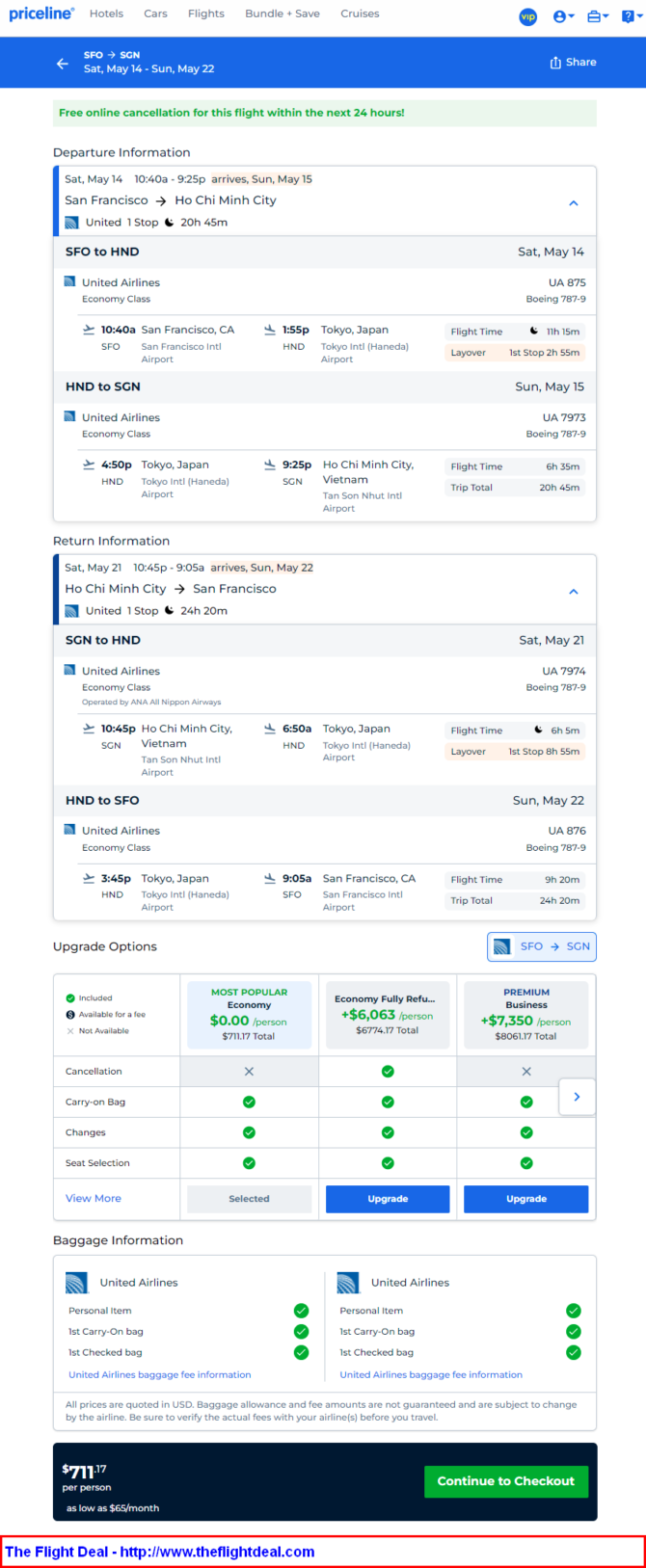646x1568 pixels.
Task: Collapse the departure flight details
Action: tap(574, 203)
